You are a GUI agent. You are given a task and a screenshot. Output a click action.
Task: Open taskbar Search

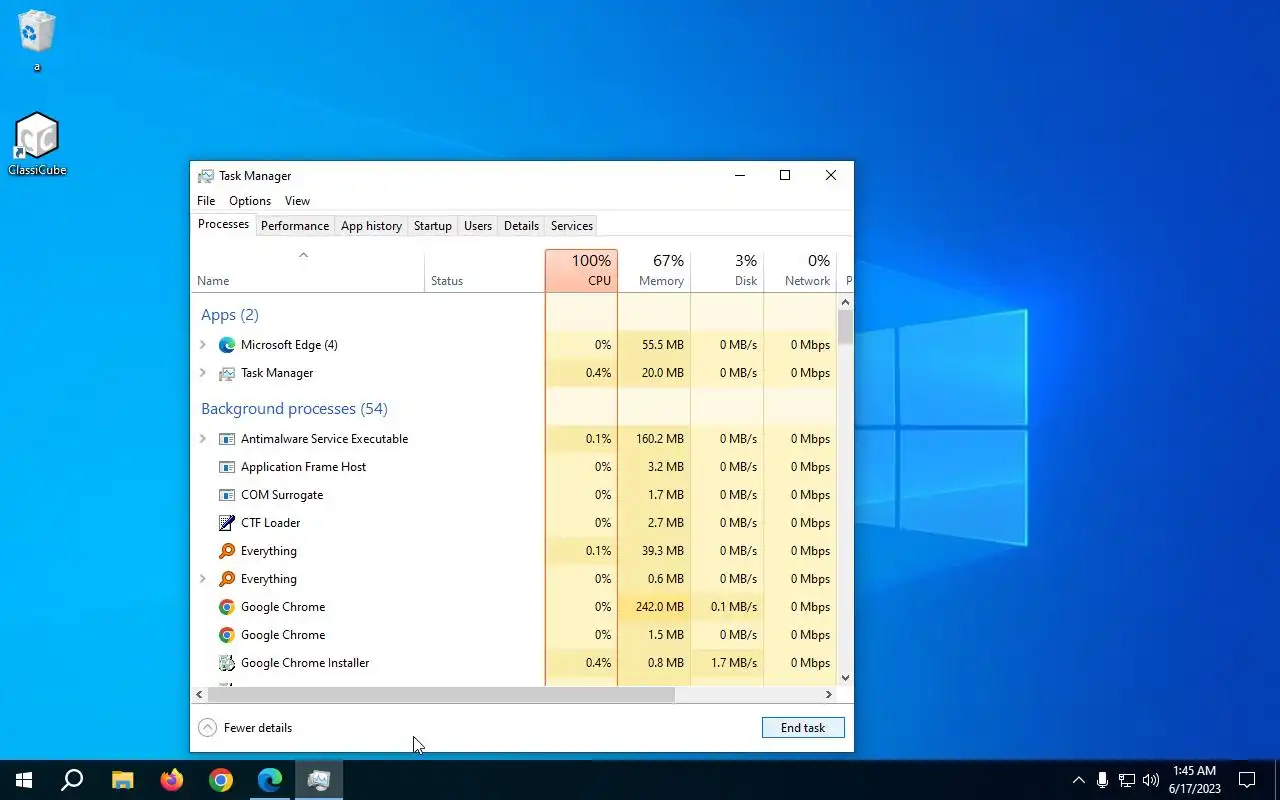[72, 780]
